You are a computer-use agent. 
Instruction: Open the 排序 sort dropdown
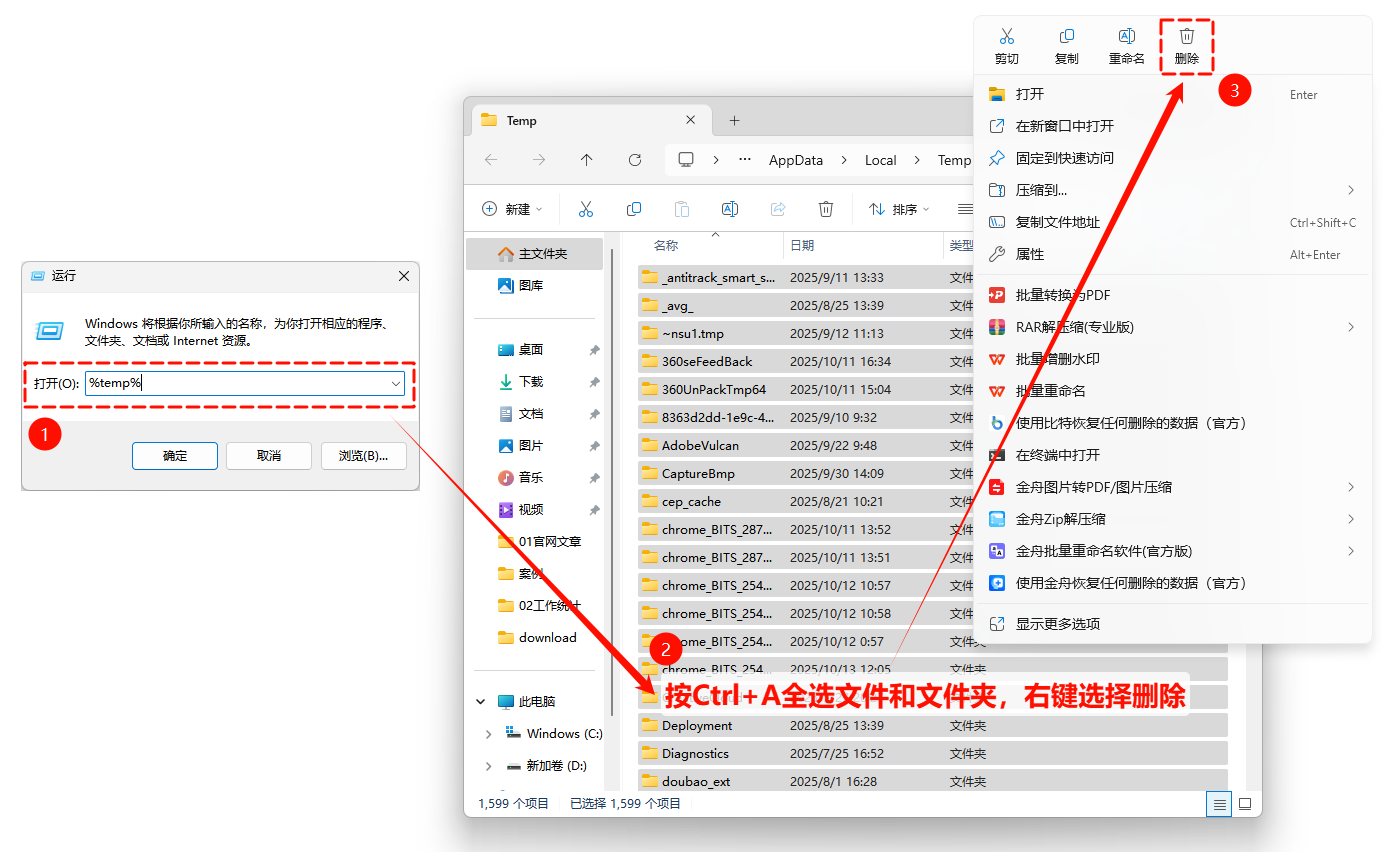coord(899,209)
